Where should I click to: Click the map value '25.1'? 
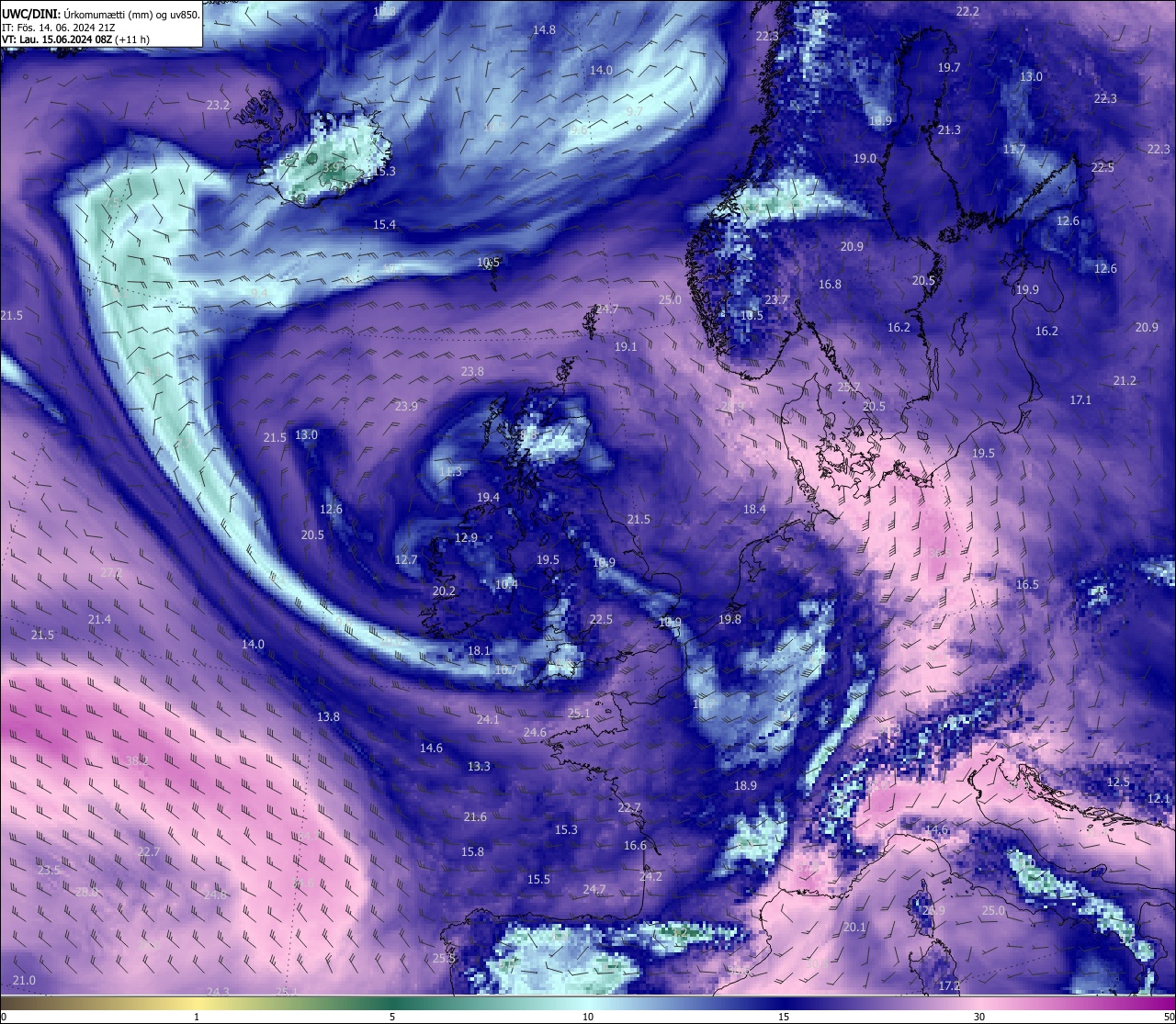click(x=579, y=714)
